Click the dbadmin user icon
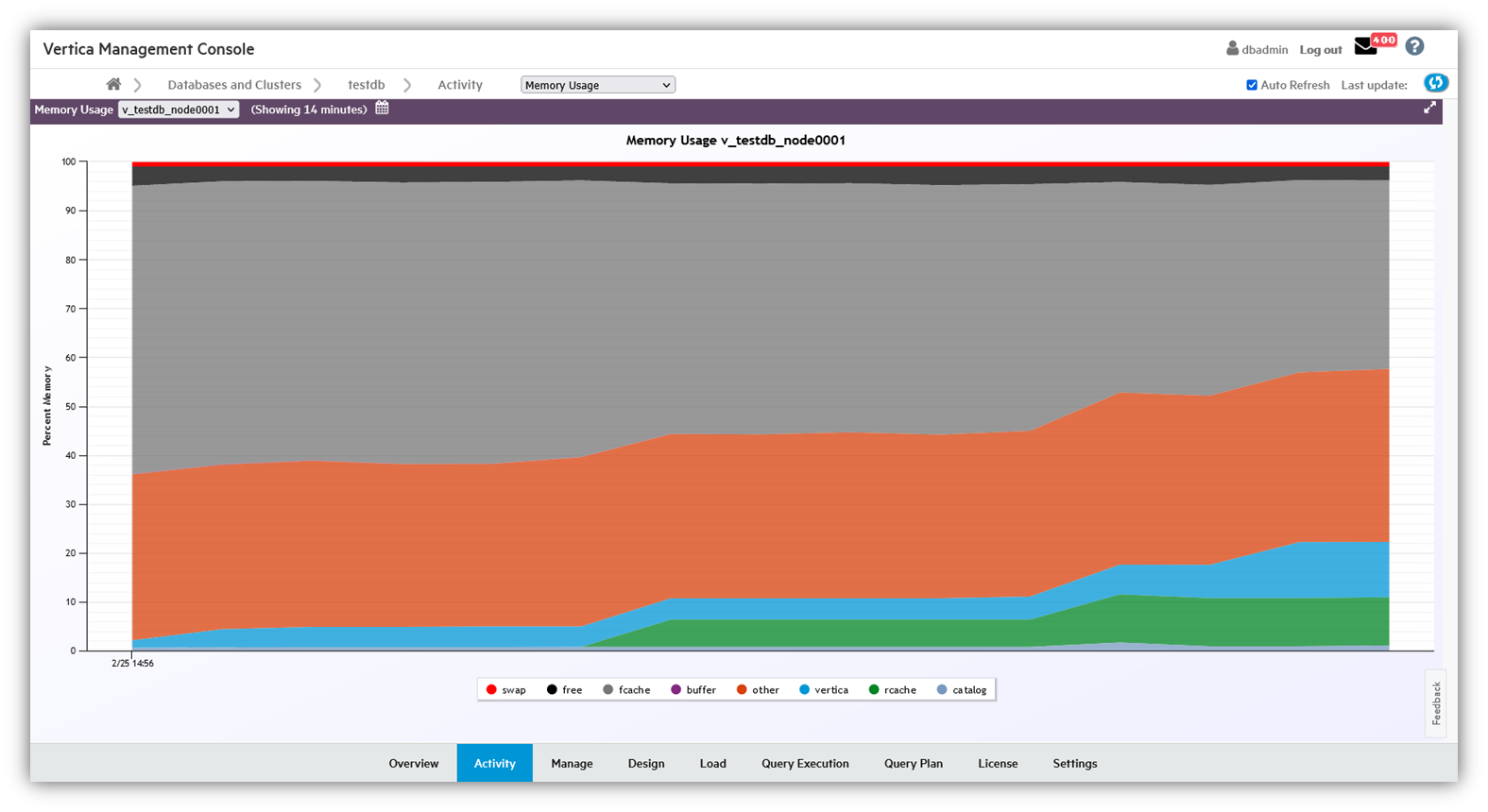Screen dimensions: 1488x812 [x=1232, y=48]
